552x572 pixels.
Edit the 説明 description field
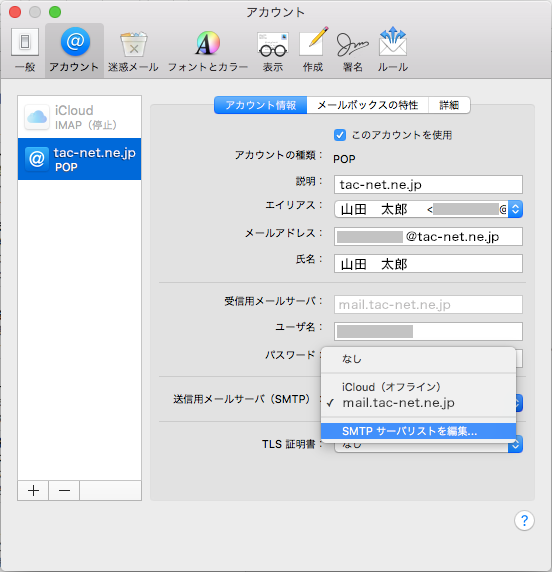(428, 185)
